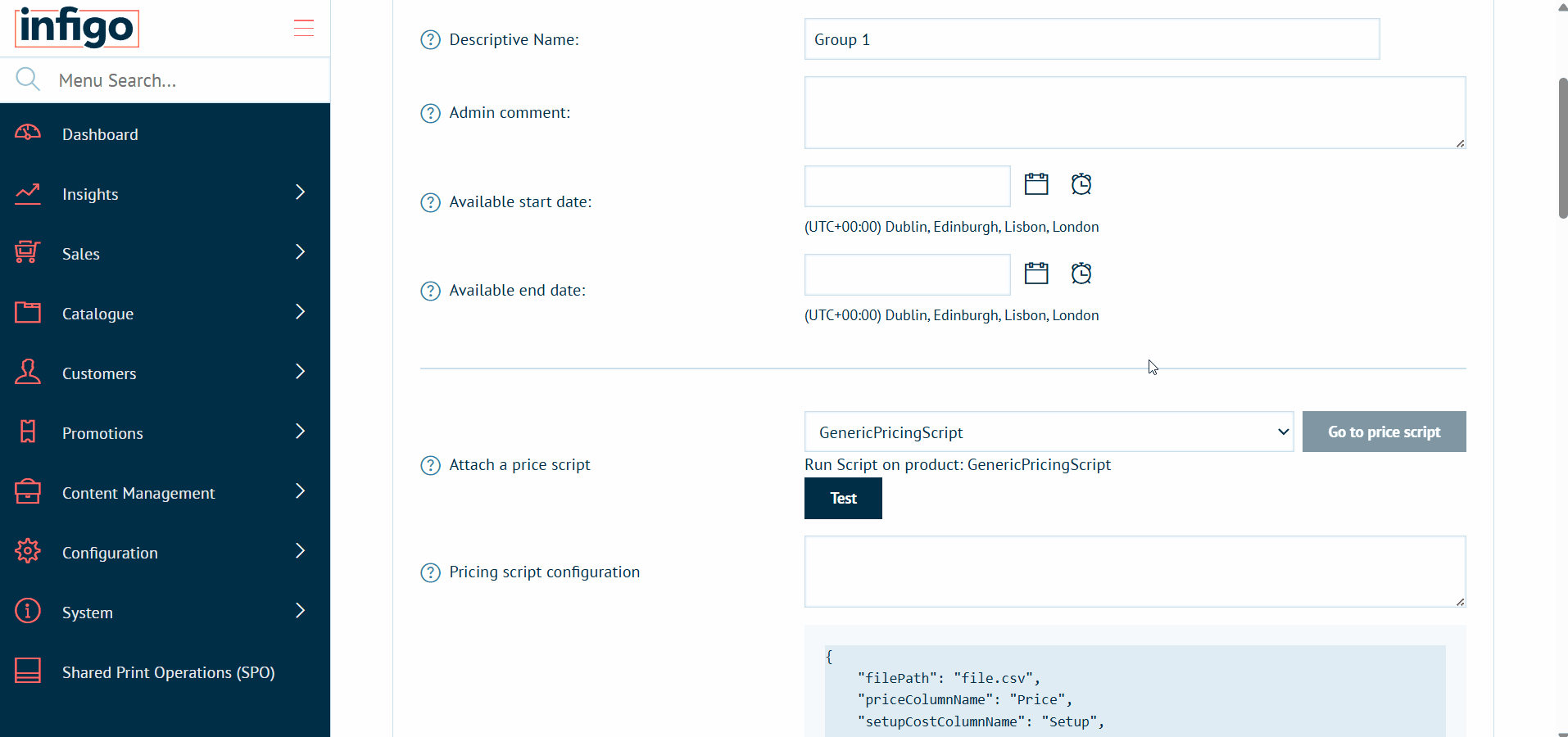Click the Infigo logo
The width and height of the screenshot is (1568, 737).
tap(77, 27)
